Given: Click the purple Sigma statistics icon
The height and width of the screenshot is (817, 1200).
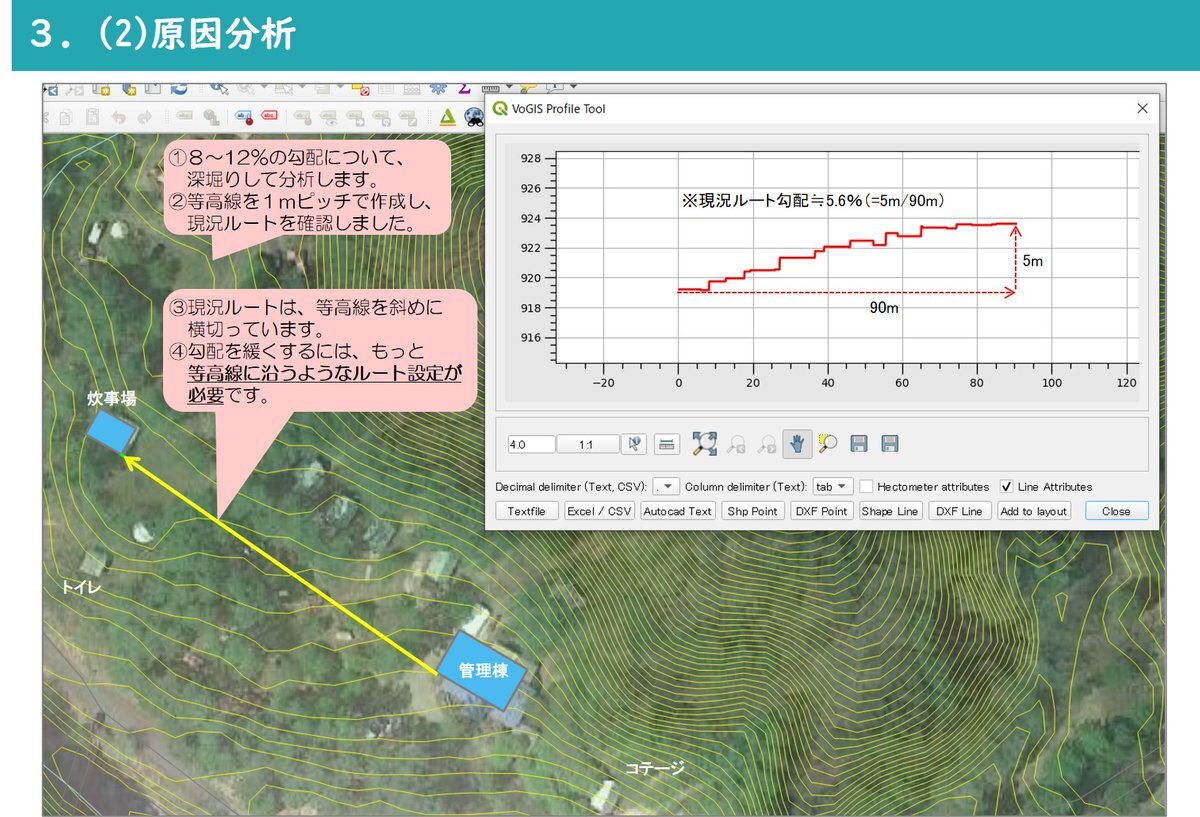Looking at the screenshot, I should point(464,91).
